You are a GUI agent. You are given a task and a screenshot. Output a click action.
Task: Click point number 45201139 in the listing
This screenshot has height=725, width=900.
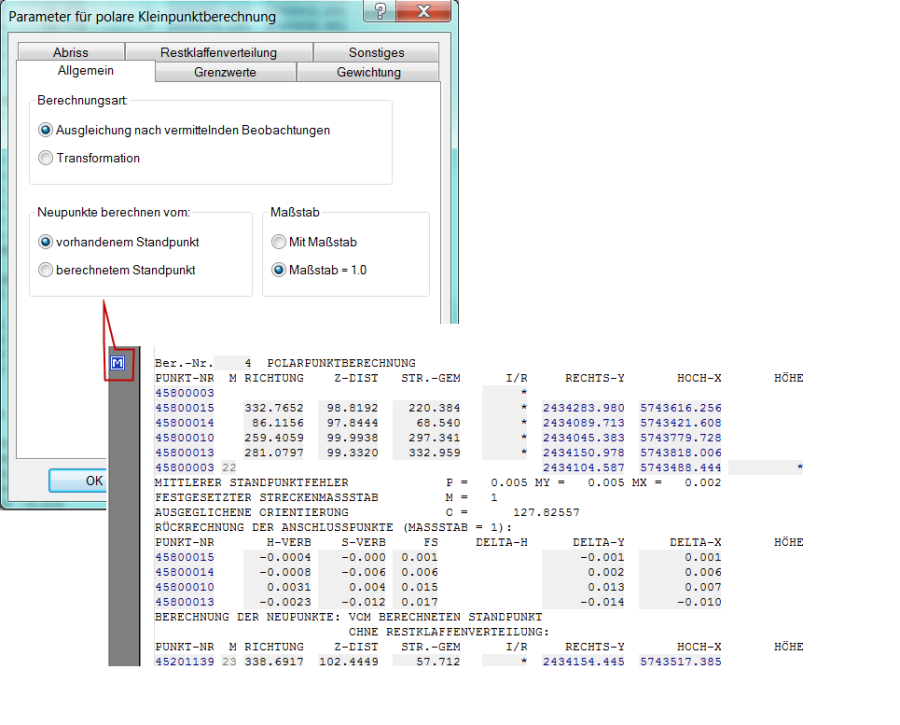click(x=184, y=661)
